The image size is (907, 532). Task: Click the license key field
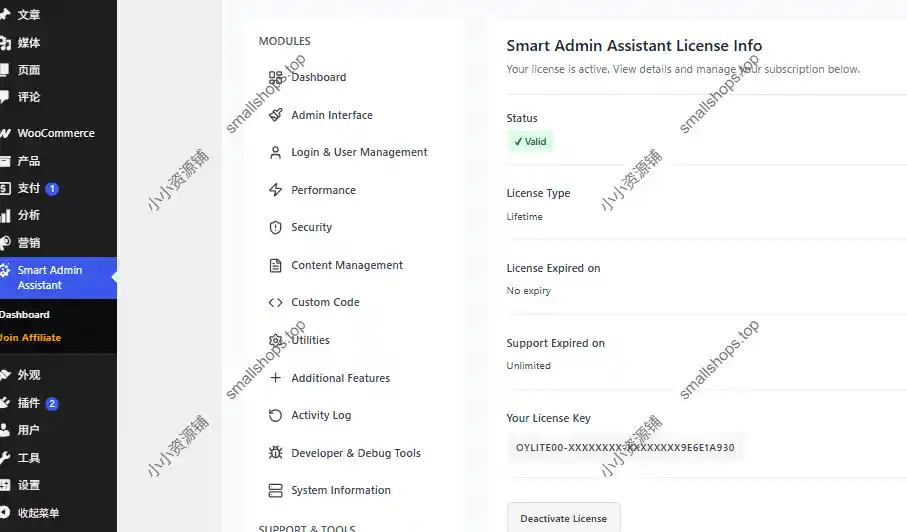[625, 448]
